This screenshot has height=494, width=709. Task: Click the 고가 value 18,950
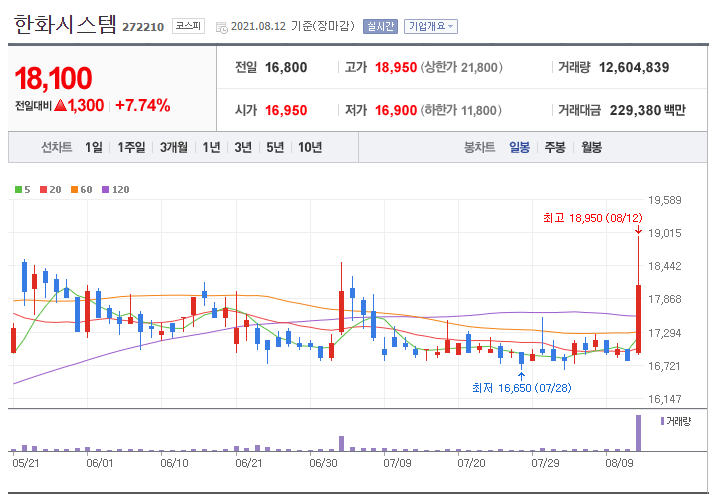point(396,68)
